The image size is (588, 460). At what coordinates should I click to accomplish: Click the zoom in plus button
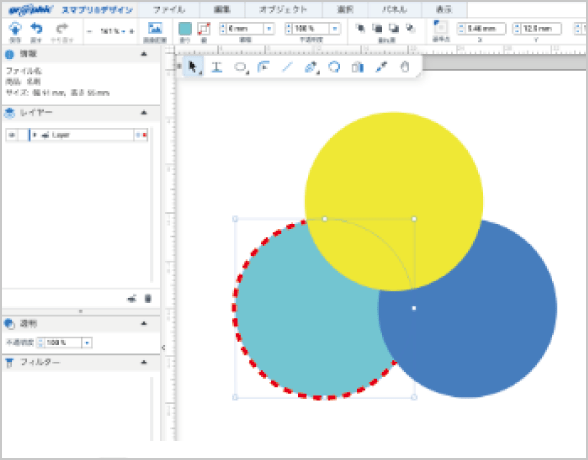point(132,31)
